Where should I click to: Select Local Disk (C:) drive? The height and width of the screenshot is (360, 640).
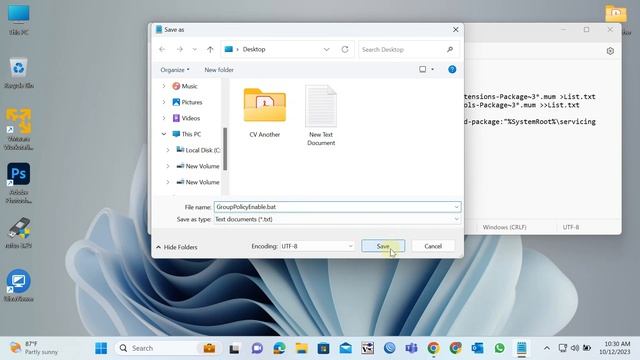click(x=198, y=150)
